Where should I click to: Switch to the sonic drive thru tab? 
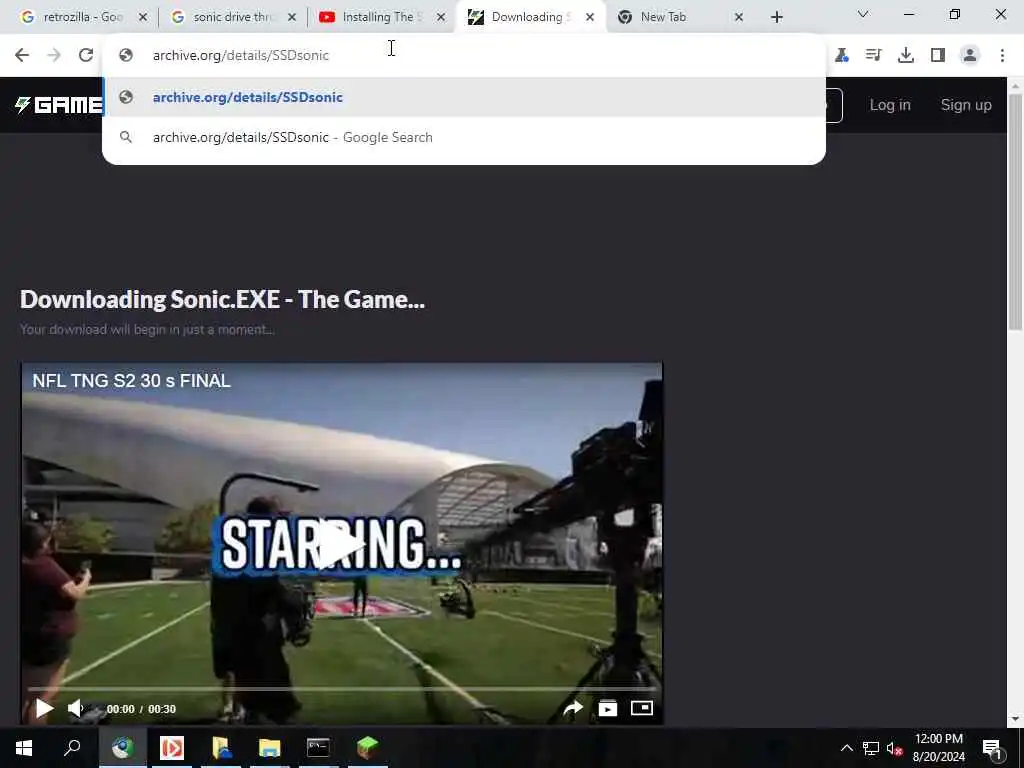pos(232,17)
